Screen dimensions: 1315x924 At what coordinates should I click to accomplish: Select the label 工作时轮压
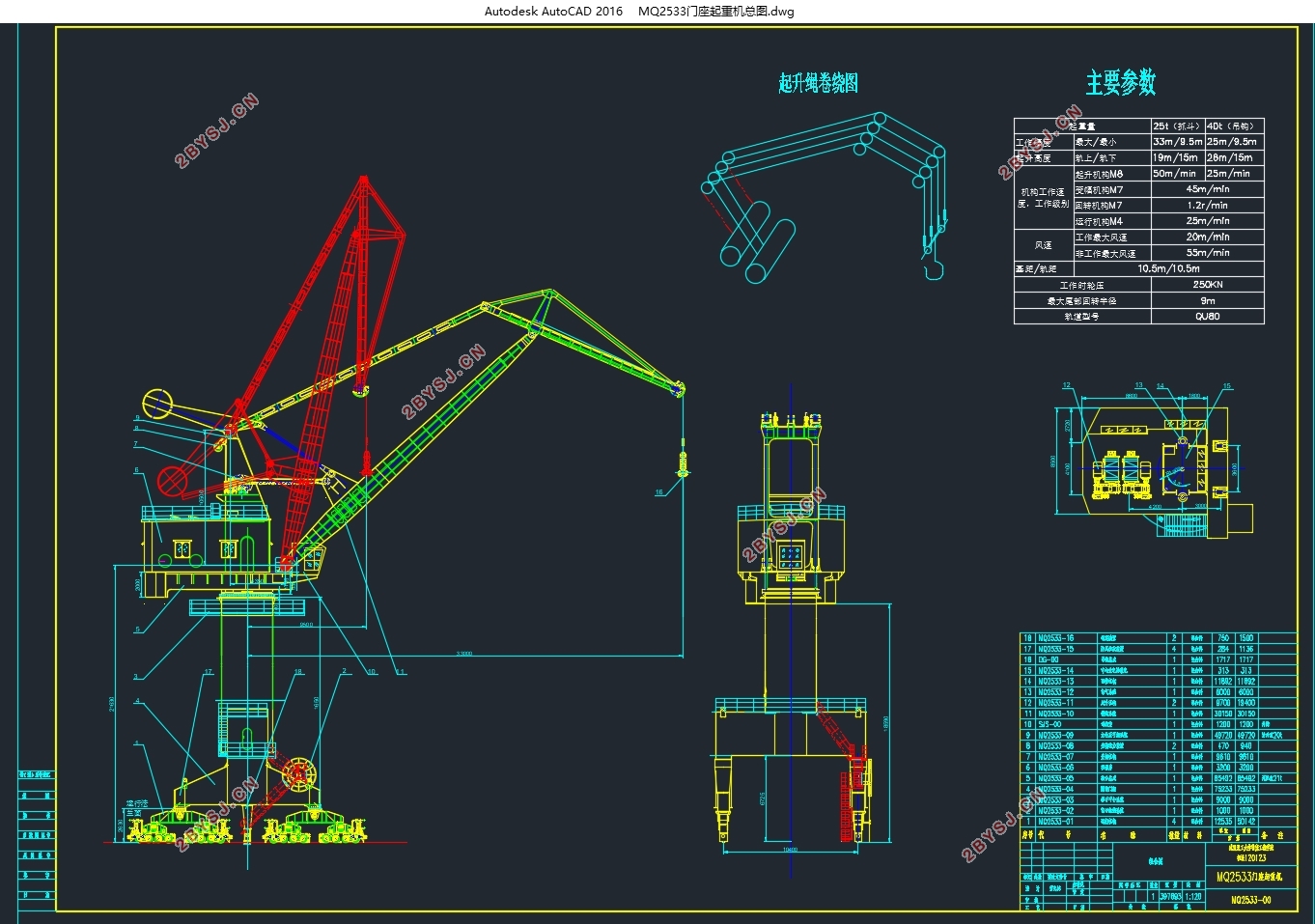tap(1081, 286)
